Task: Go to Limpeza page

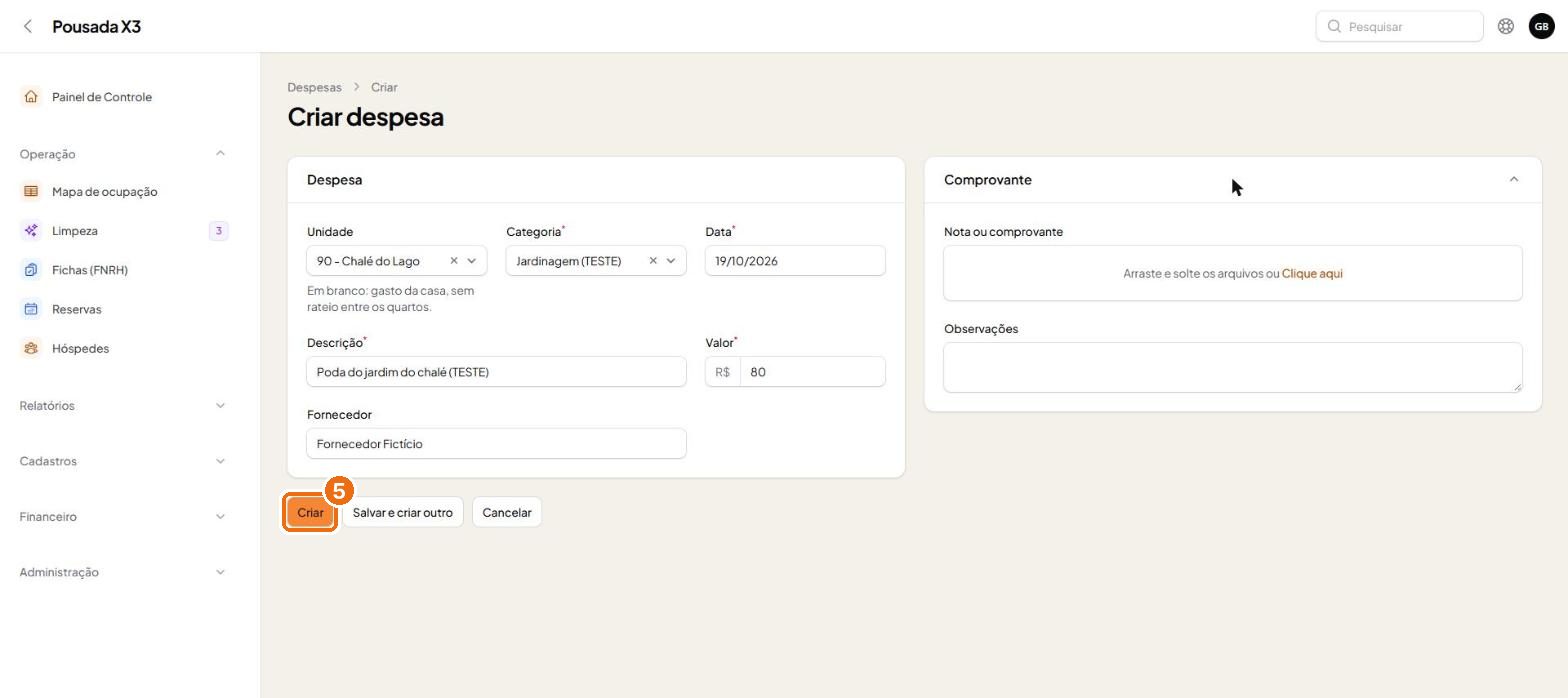Action: (x=75, y=231)
